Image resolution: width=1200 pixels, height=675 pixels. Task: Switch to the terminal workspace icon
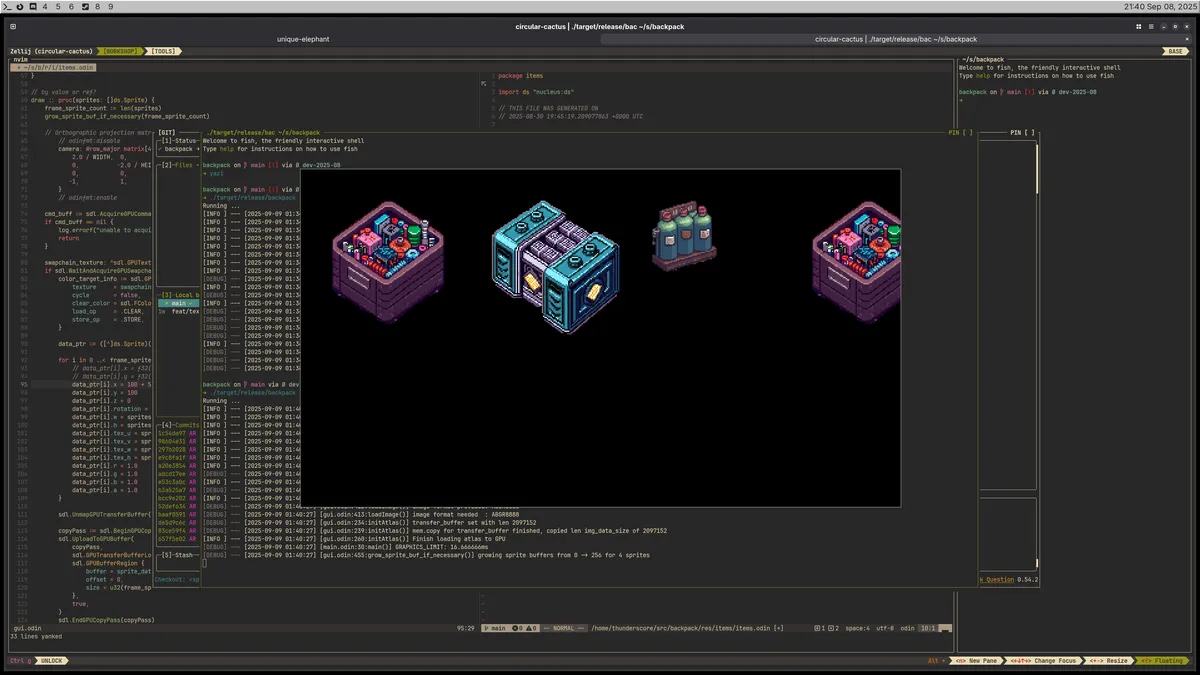[7, 6]
